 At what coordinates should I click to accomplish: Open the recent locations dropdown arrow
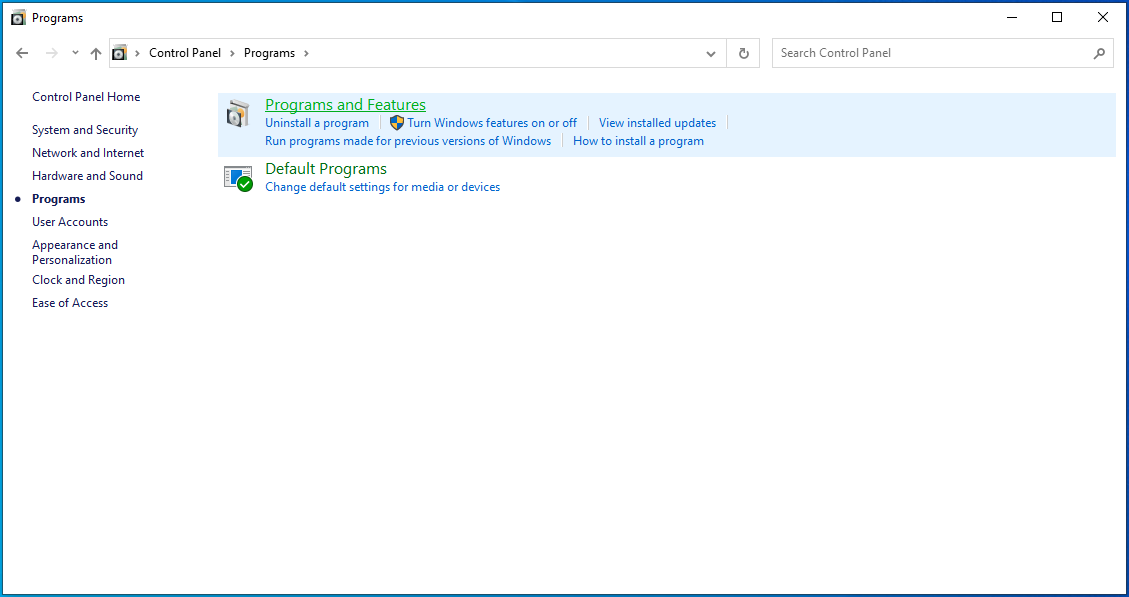point(75,54)
